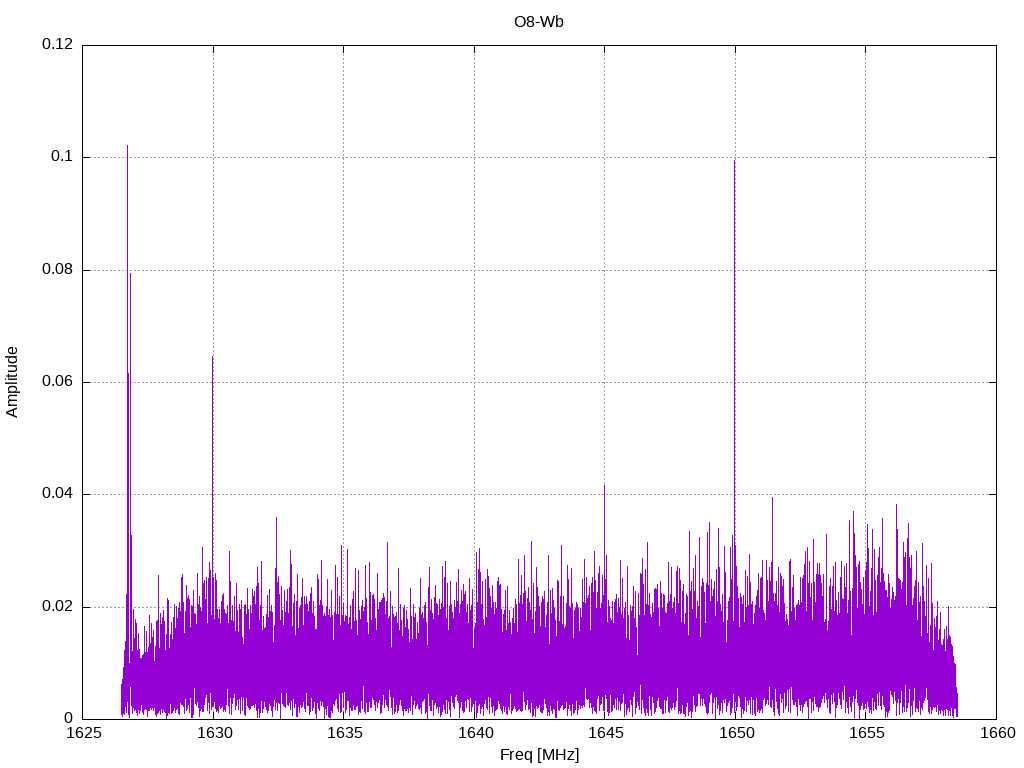The height and width of the screenshot is (768, 1024).
Task: Select the Amplitude y-axis label
Action: [x=12, y=381]
